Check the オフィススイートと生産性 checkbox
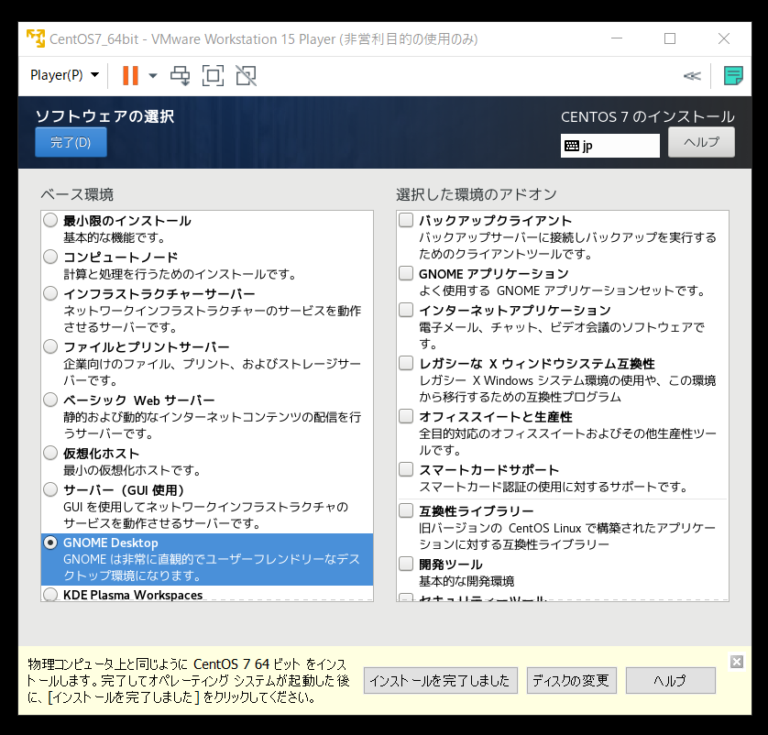The image size is (768, 735). coord(406,416)
